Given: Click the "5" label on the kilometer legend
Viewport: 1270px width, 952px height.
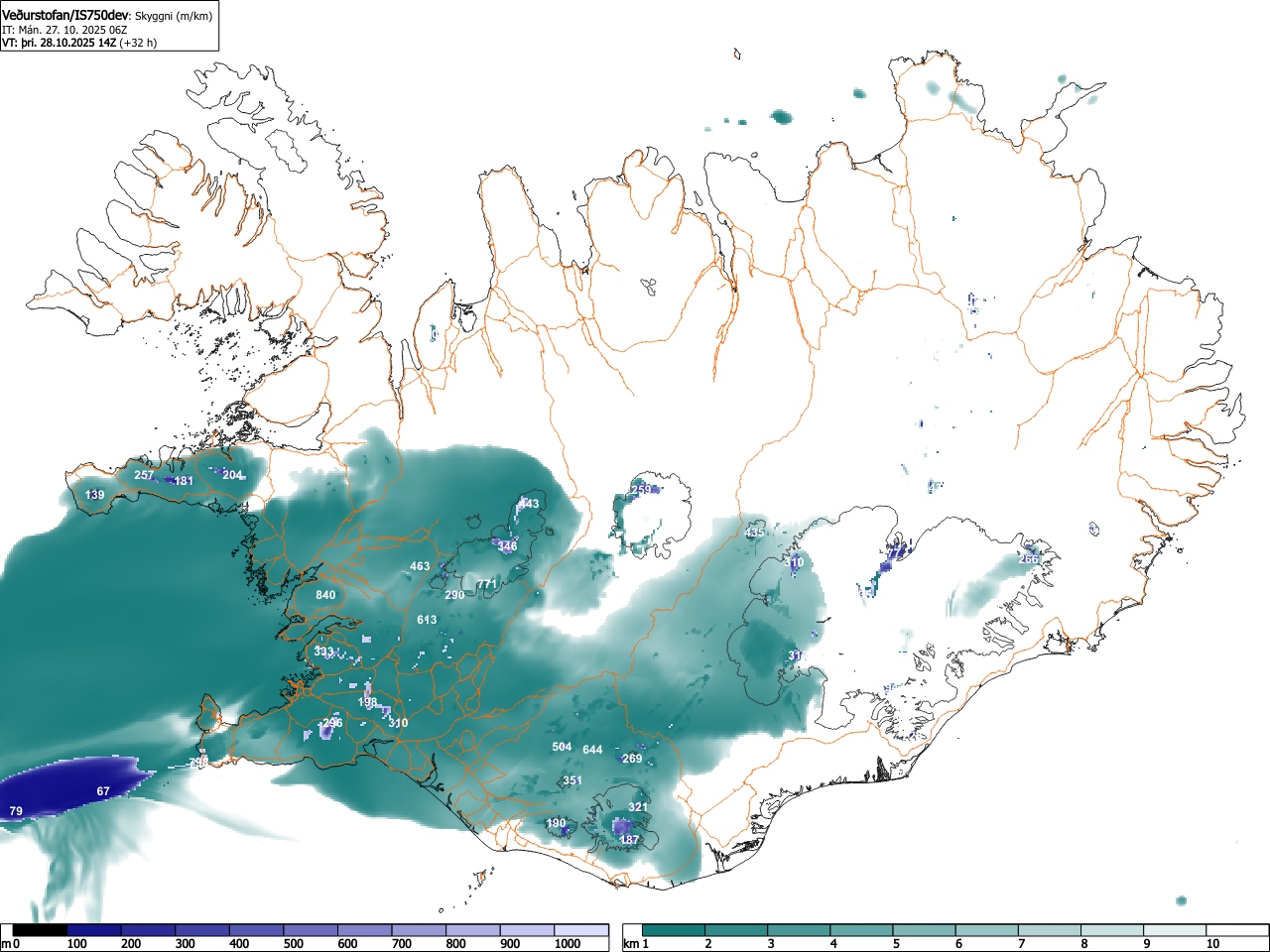Looking at the screenshot, I should (x=896, y=944).
